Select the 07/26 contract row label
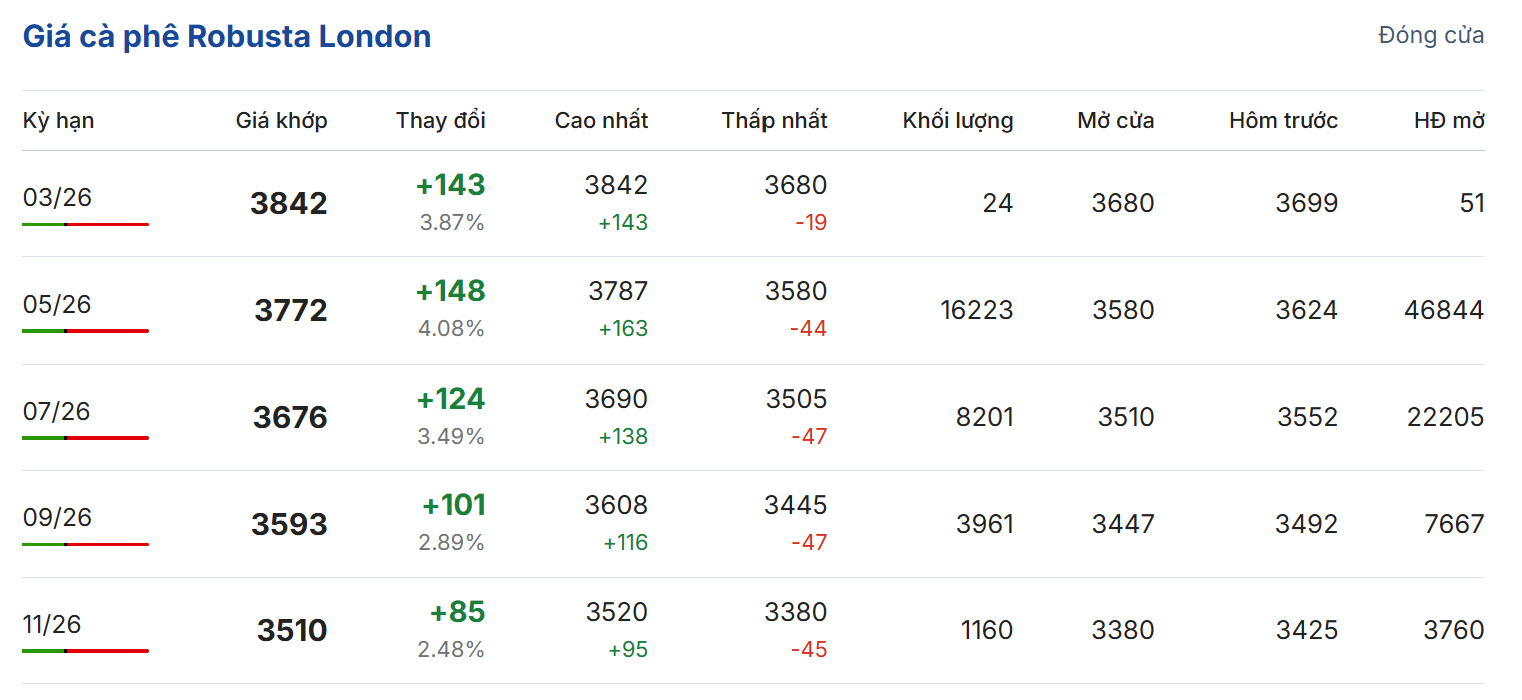The image size is (1522, 700). (x=57, y=412)
